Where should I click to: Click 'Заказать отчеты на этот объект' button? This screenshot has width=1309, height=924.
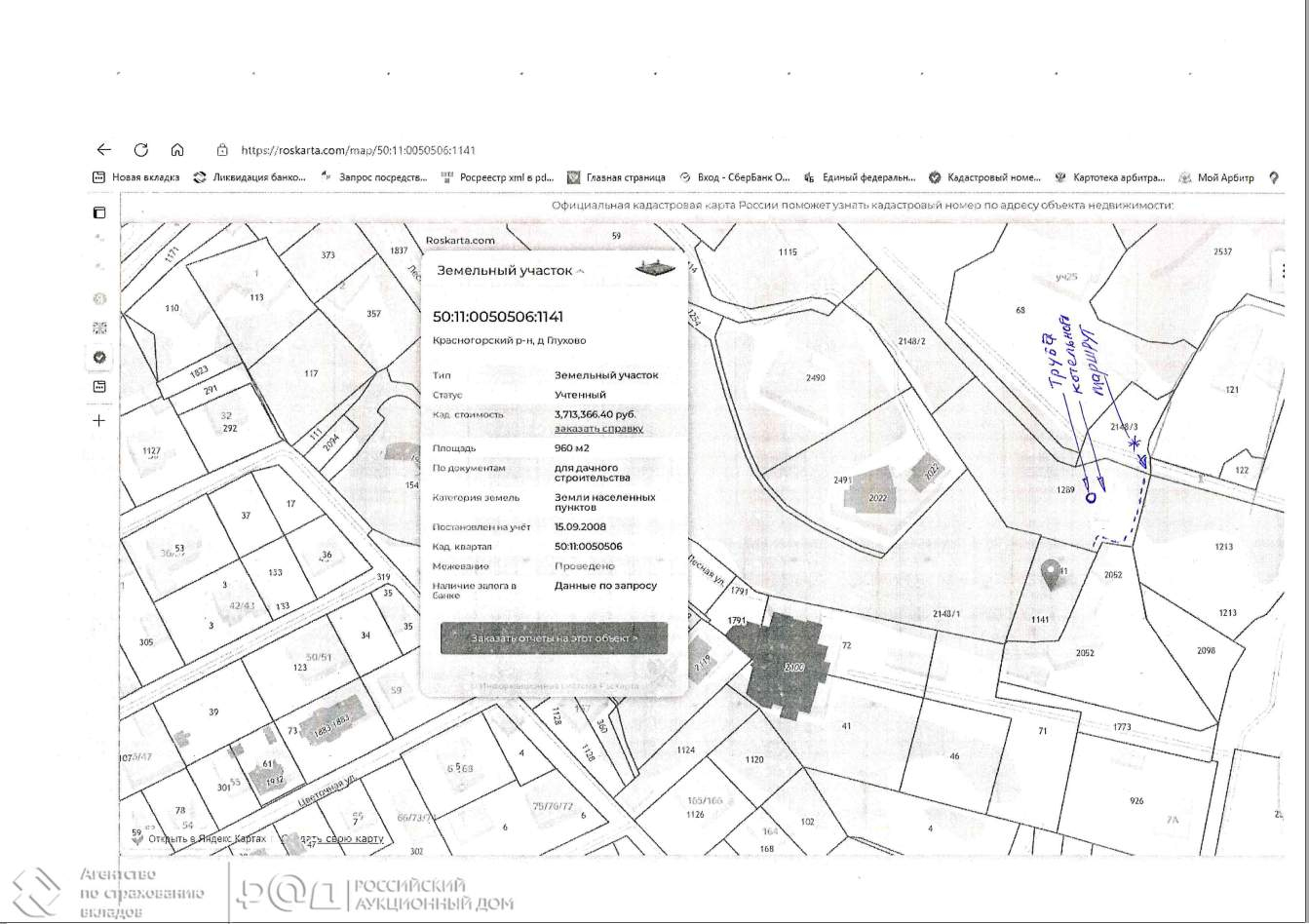554,638
